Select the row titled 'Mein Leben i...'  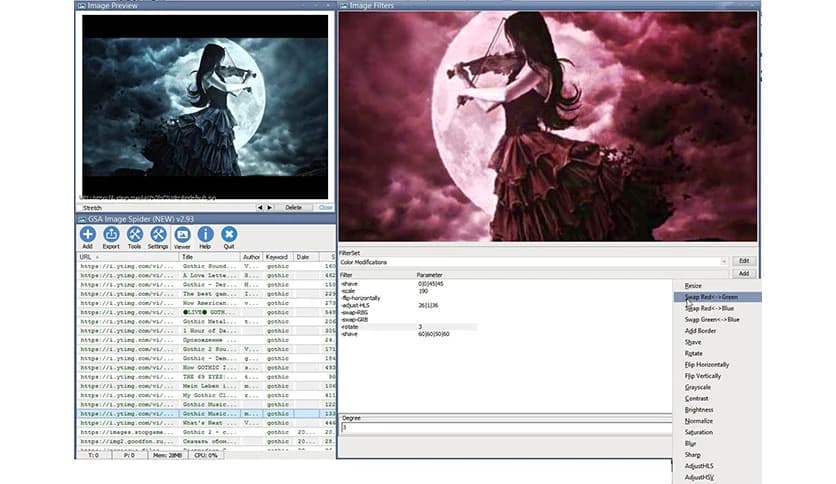click(207, 386)
